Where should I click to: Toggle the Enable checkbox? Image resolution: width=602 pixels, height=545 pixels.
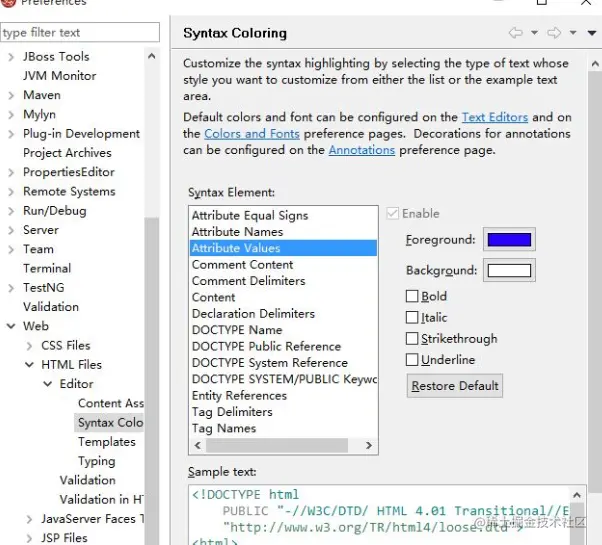point(392,213)
